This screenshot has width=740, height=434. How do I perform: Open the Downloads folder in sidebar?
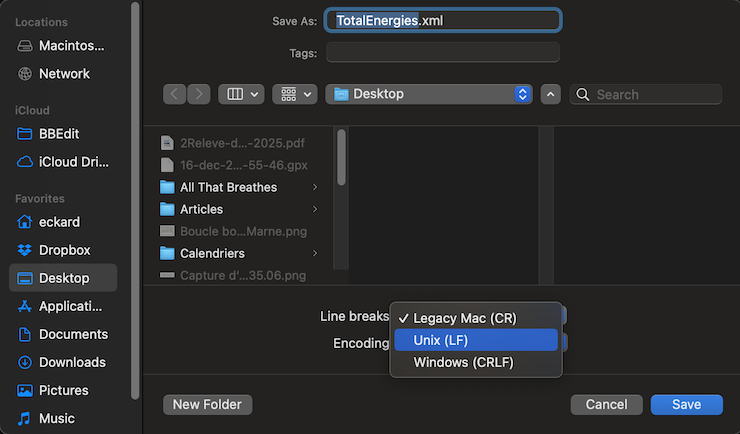point(26,362)
